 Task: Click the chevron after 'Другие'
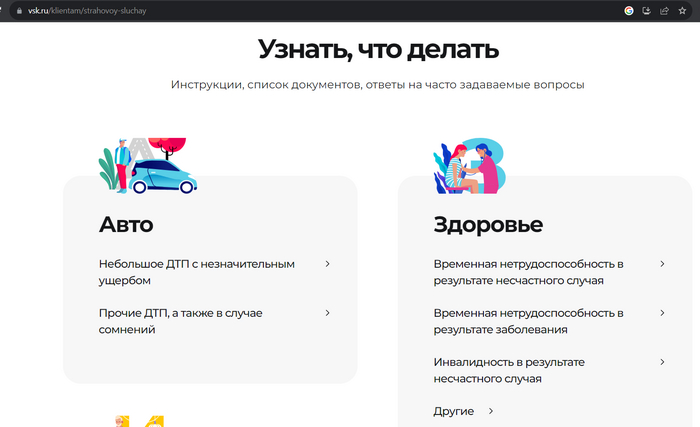click(491, 411)
